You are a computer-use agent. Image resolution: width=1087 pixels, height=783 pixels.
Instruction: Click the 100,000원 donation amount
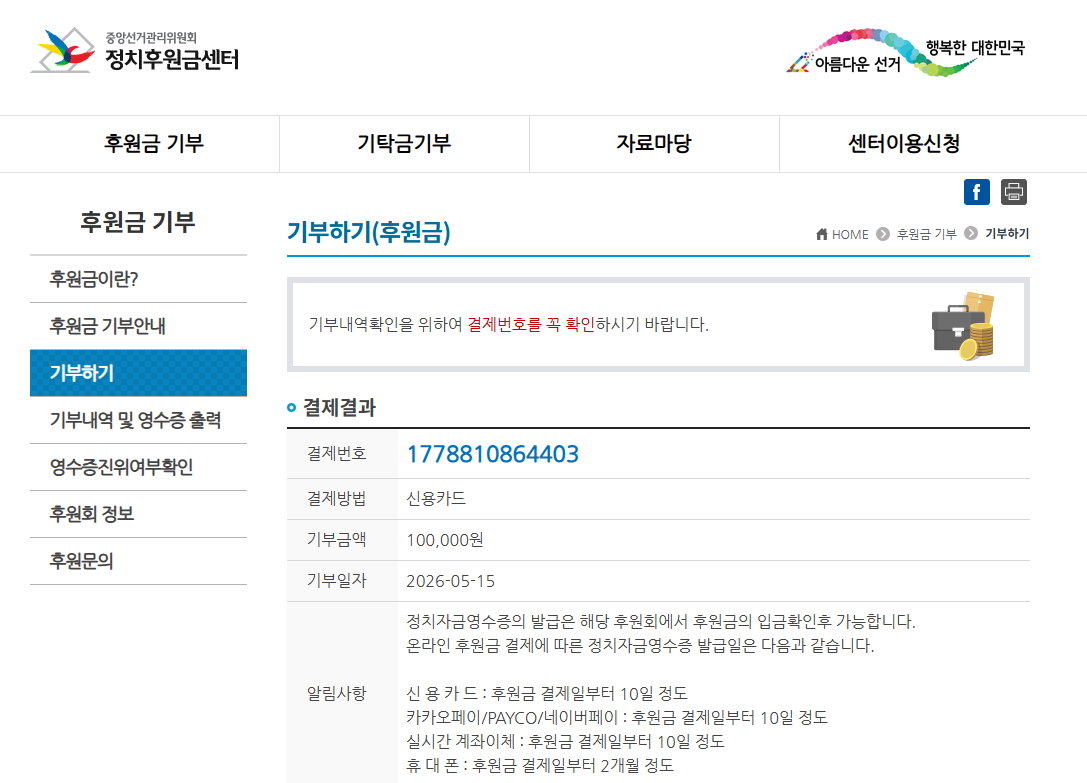444,540
